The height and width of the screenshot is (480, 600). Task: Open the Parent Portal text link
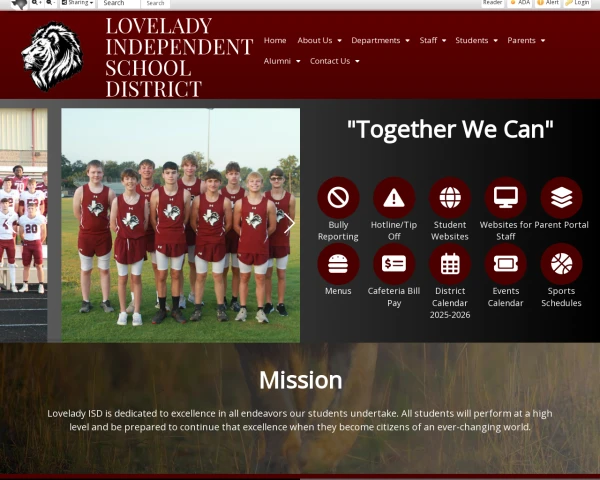coord(561,225)
